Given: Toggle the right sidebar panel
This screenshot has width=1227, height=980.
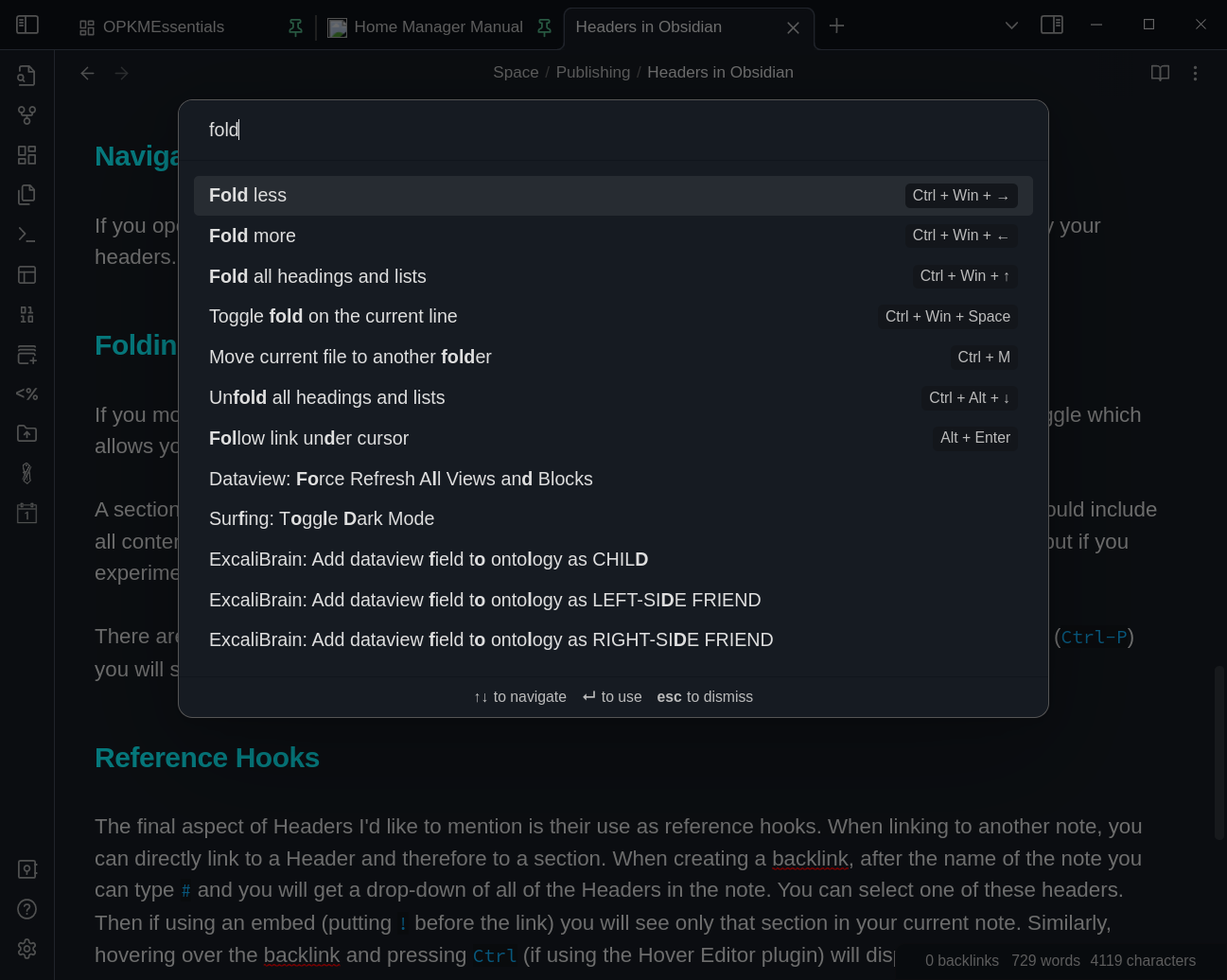Looking at the screenshot, I should point(1052,26).
